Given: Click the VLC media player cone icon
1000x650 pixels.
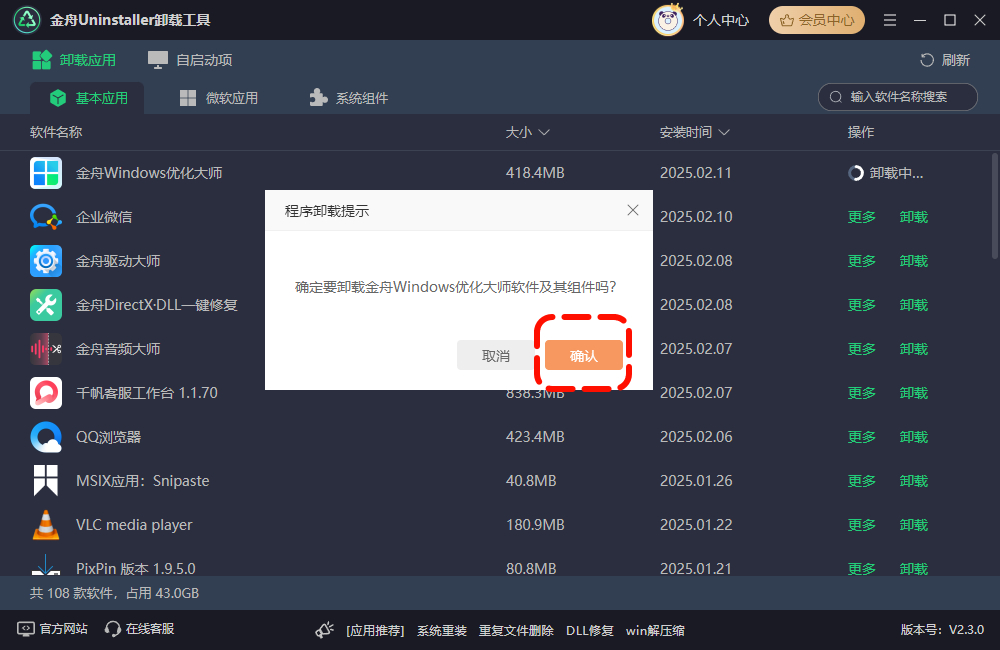Looking at the screenshot, I should pos(46,525).
